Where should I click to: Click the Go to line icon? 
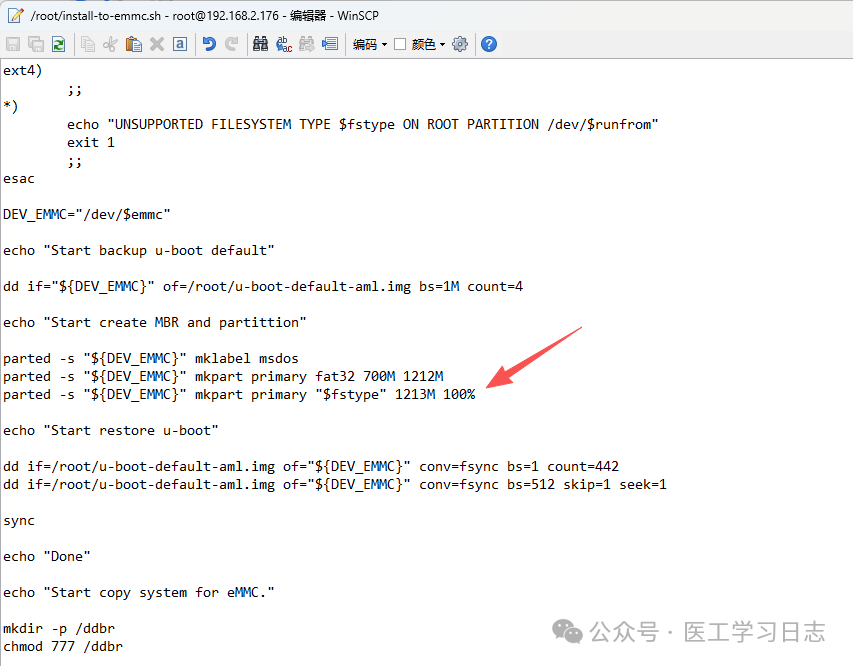[x=329, y=44]
